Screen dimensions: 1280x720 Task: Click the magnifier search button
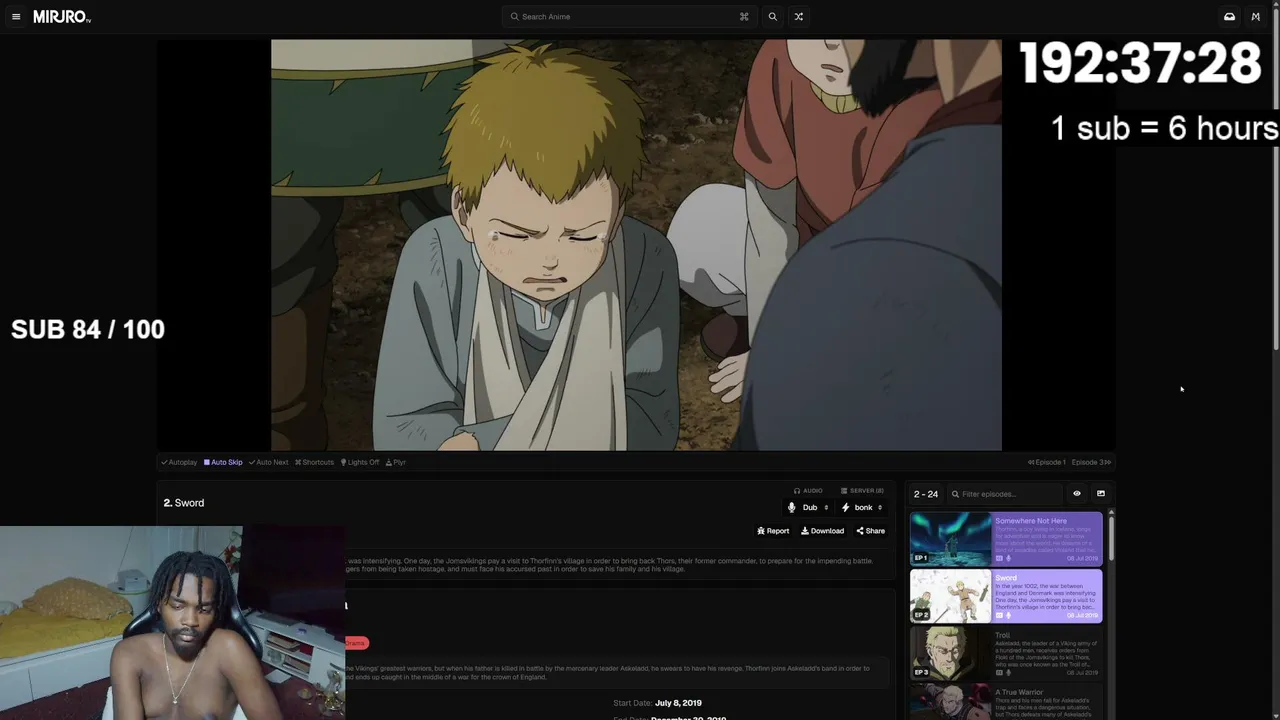(772, 17)
